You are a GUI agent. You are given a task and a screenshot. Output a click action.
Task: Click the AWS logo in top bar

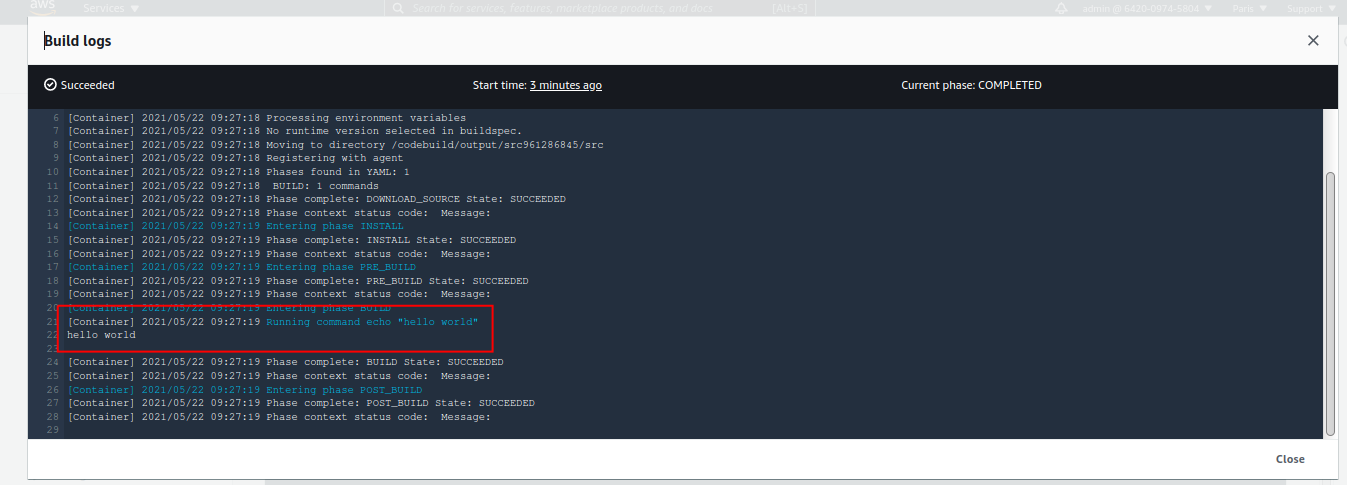pyautogui.click(x=43, y=6)
